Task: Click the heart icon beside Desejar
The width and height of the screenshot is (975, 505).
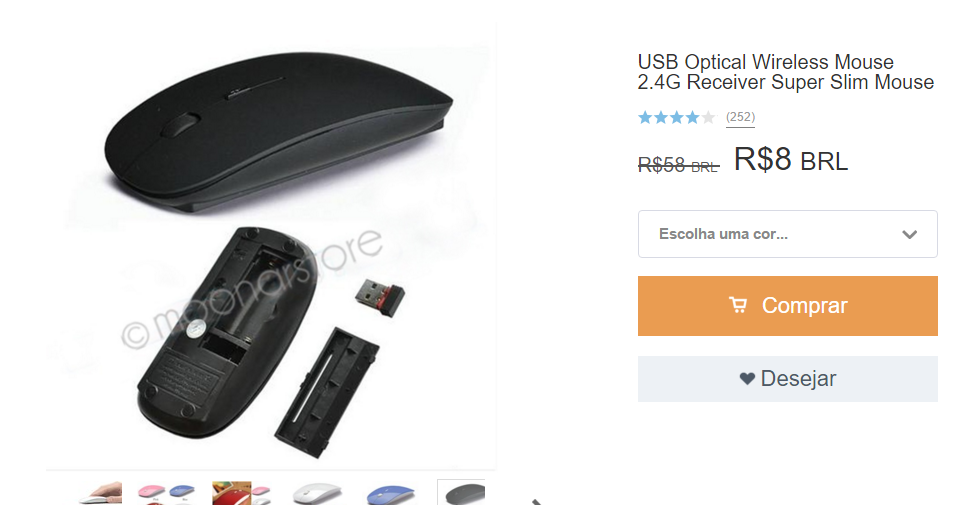Action: click(747, 378)
